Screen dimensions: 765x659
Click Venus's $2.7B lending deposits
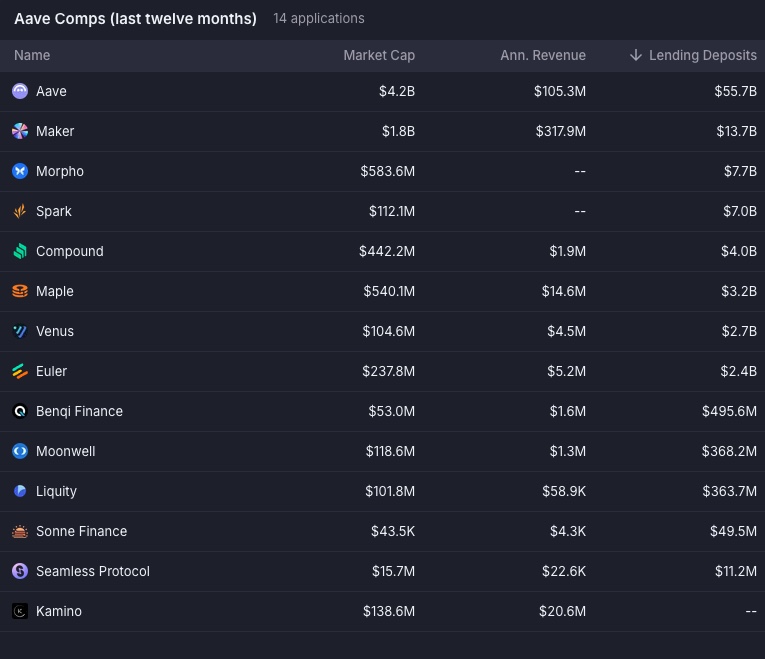739,331
